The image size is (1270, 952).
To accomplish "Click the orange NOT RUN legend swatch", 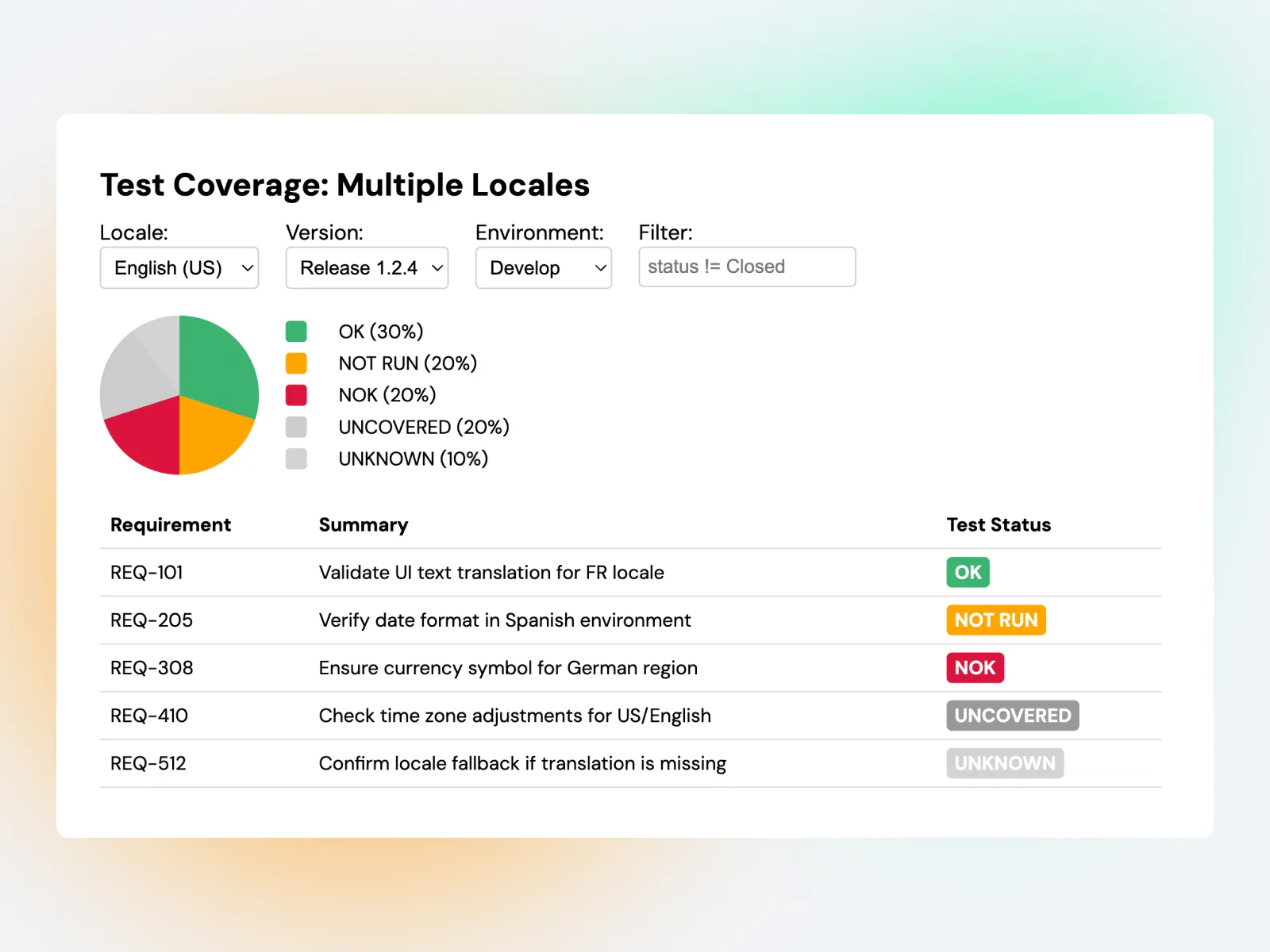I will 295,363.
